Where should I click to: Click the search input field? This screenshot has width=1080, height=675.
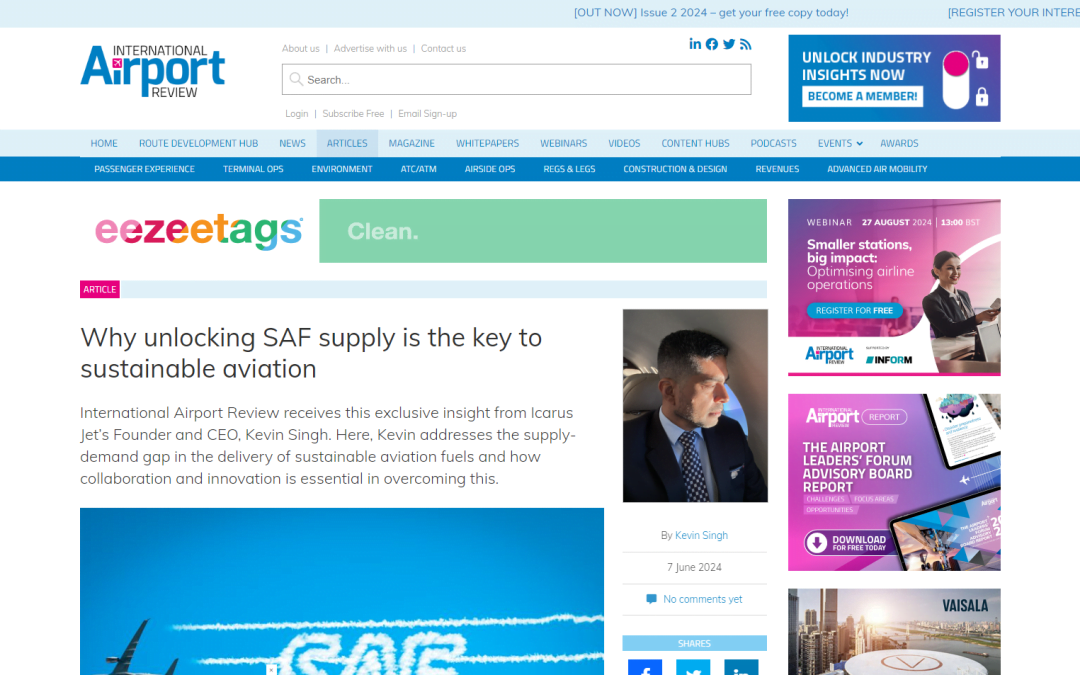click(x=516, y=79)
